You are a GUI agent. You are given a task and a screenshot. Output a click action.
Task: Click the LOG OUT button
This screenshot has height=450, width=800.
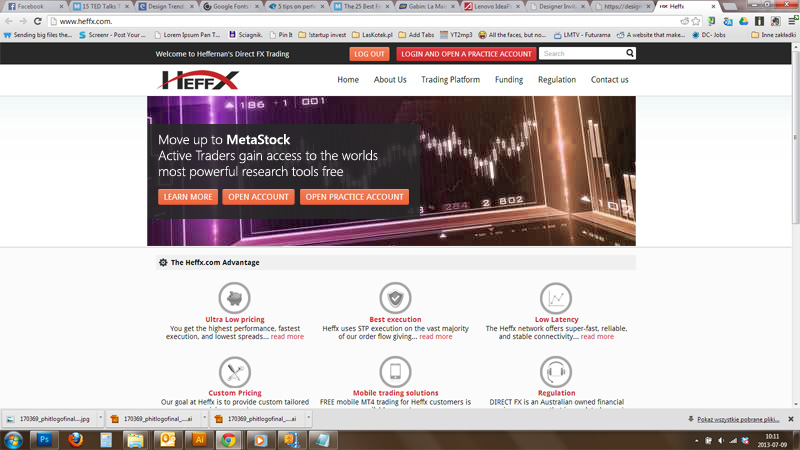click(369, 54)
